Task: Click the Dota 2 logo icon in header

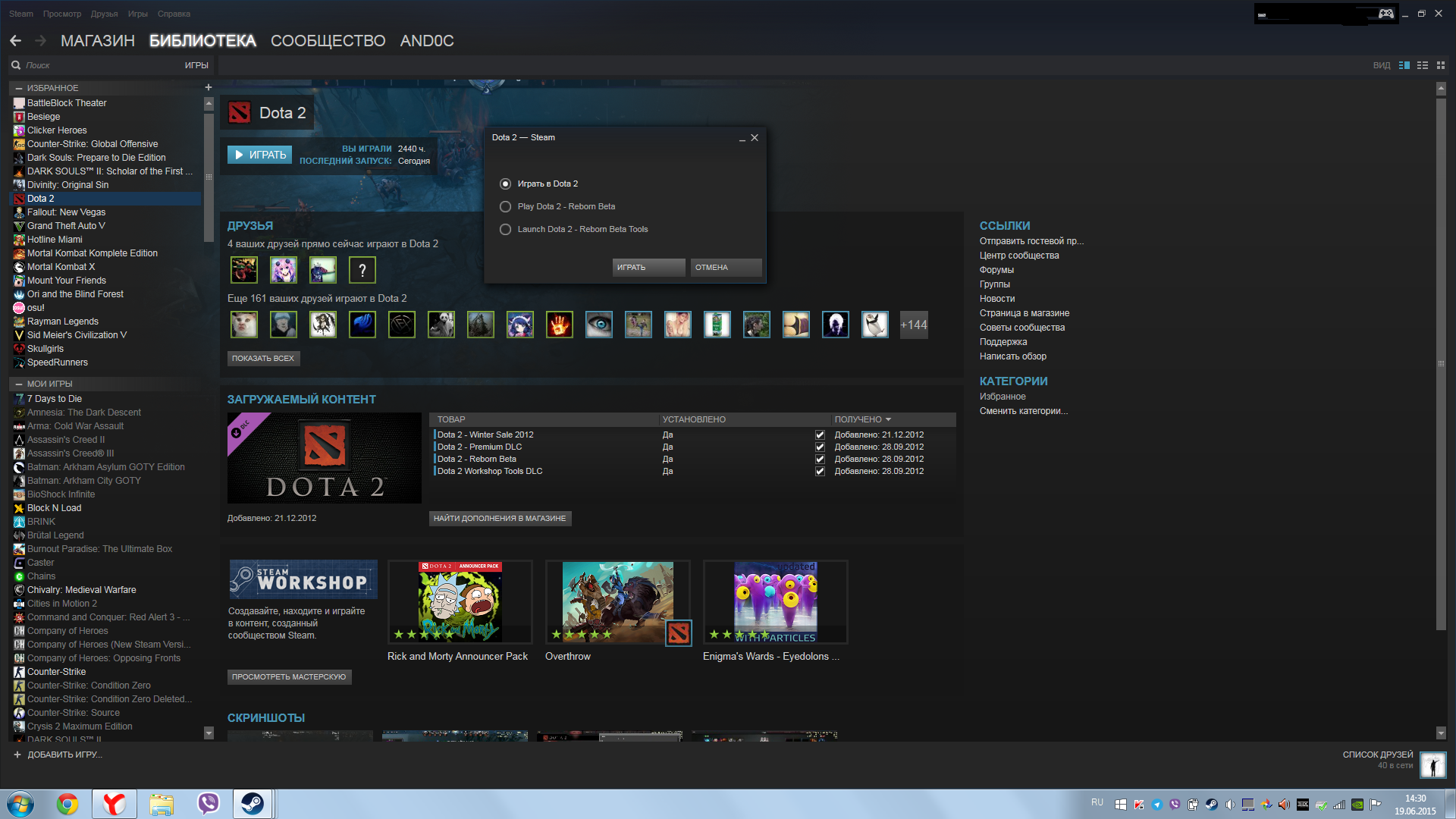Action: (240, 113)
